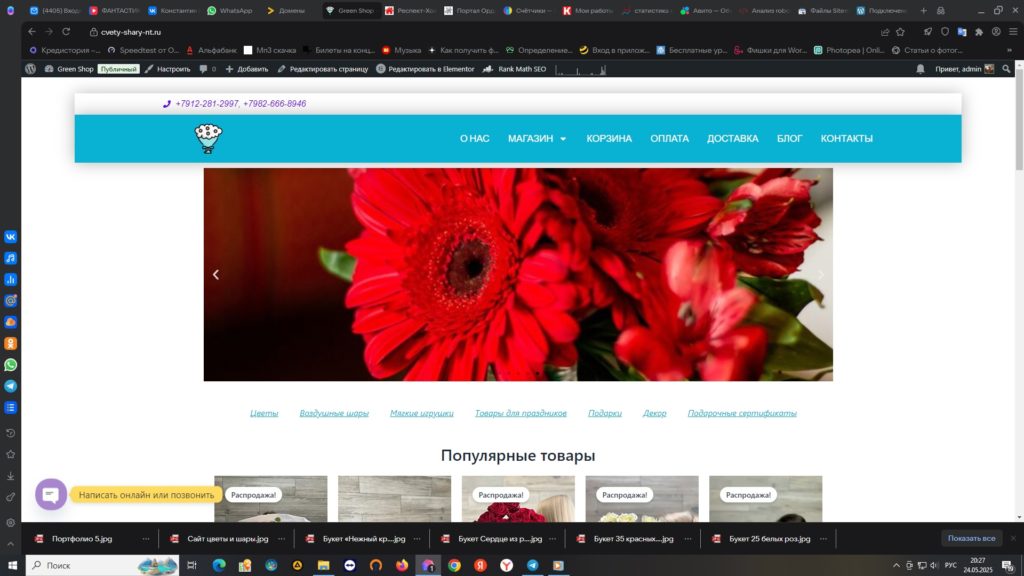Open the browser extensions puzzle icon

[979, 31]
